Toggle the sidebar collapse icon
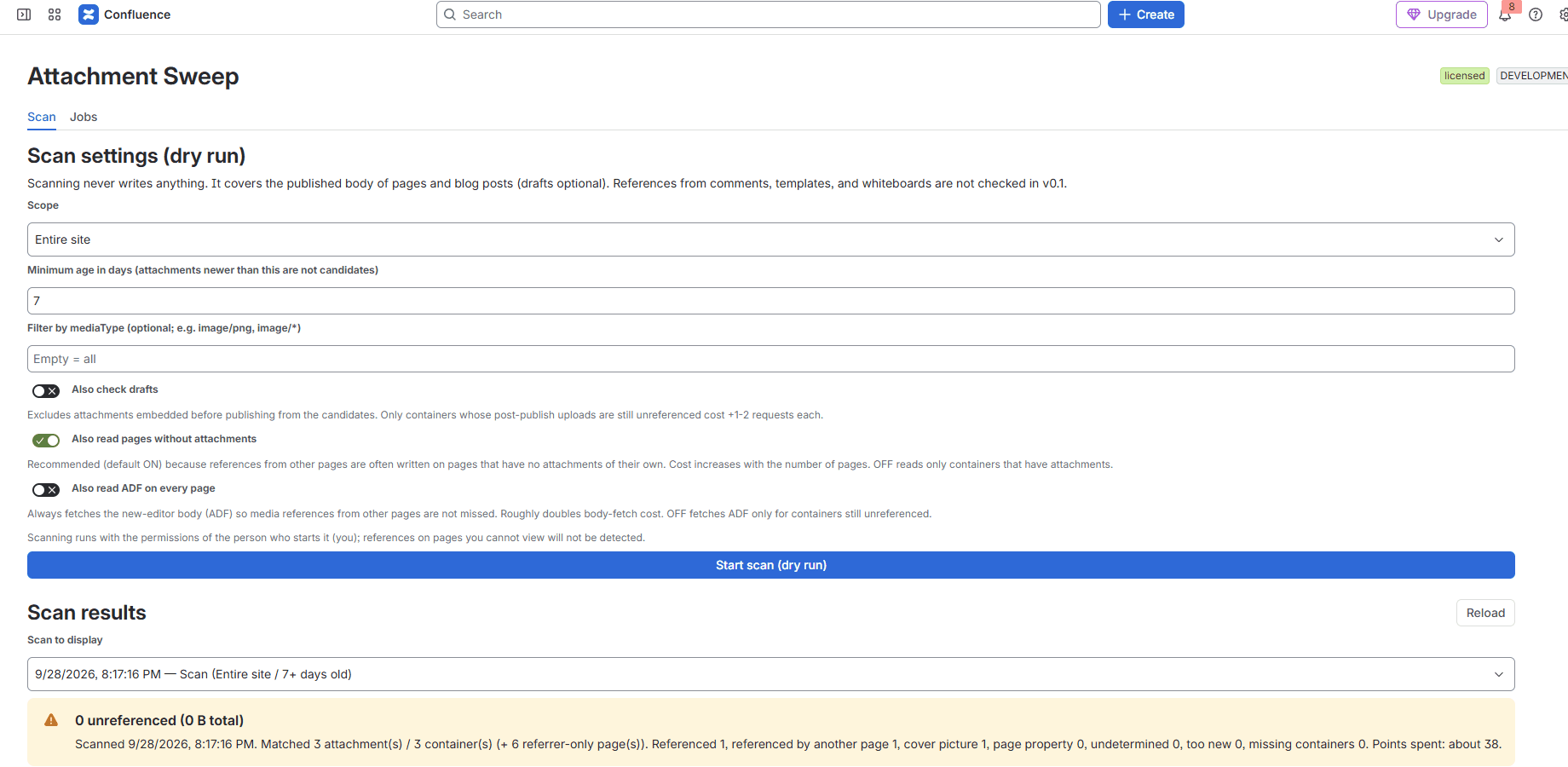 point(24,14)
